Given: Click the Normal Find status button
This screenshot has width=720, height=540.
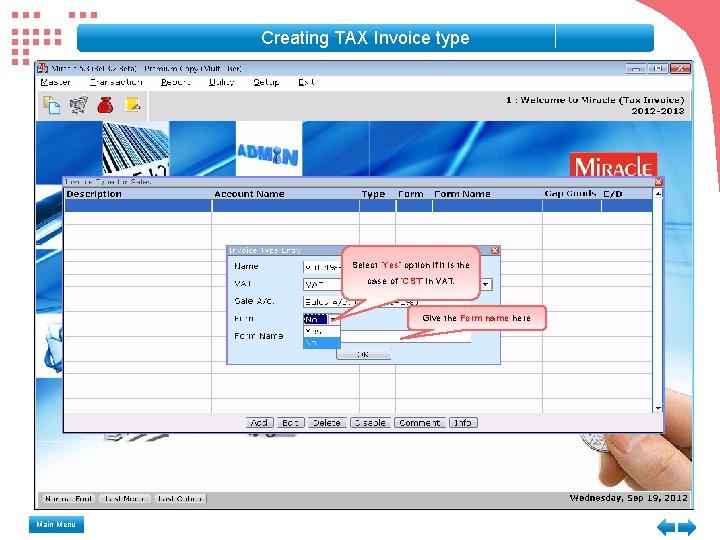Looking at the screenshot, I should [69, 498].
